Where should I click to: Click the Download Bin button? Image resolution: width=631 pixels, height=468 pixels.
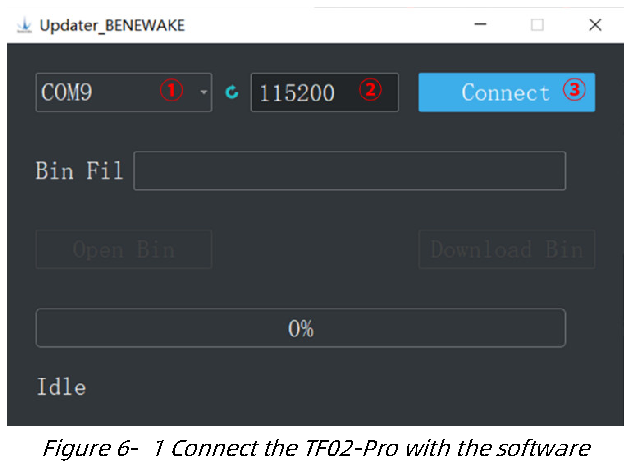click(x=506, y=249)
